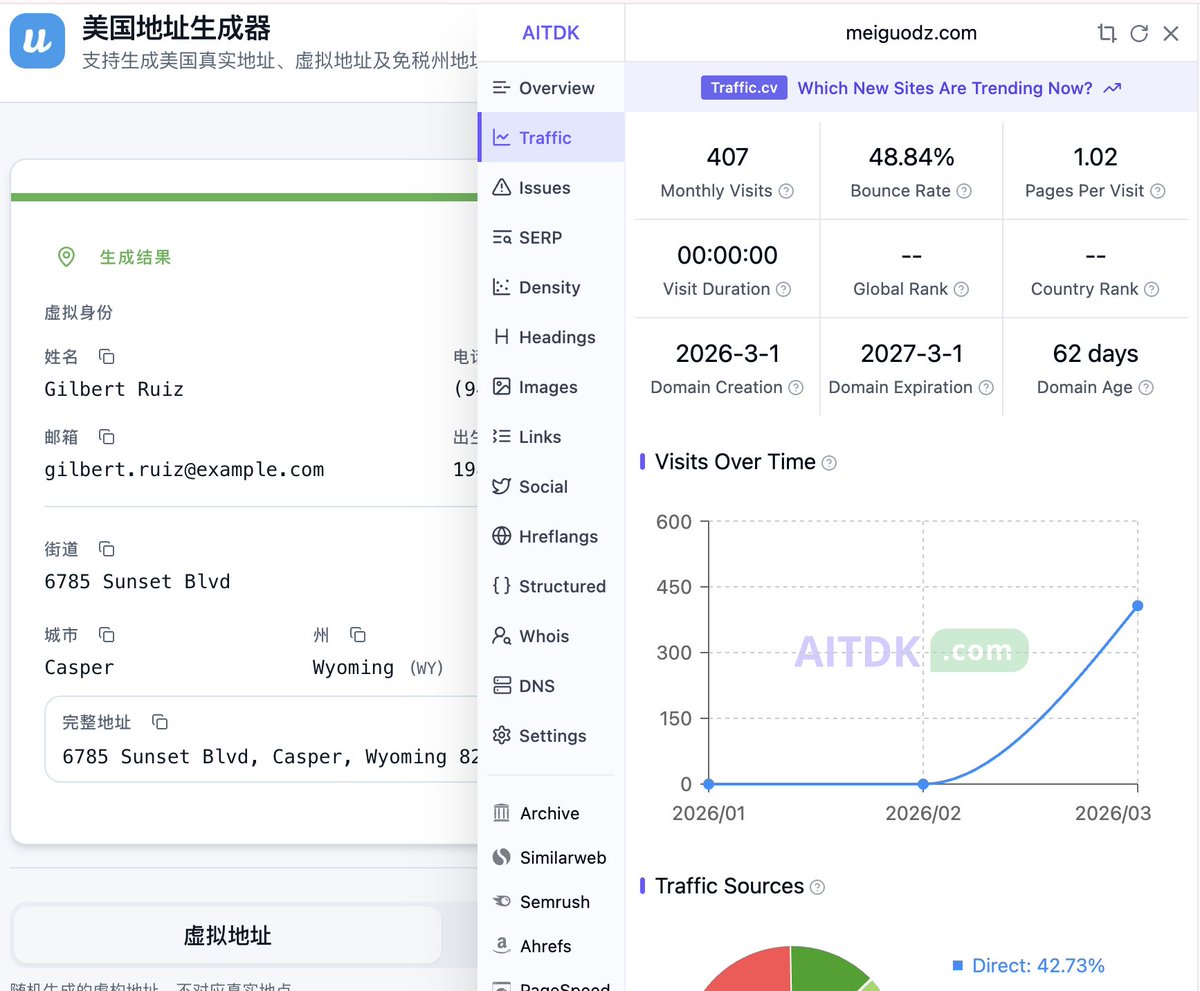Click help icon next to Visit Duration
Image resolution: width=1200 pixels, height=991 pixels.
pos(783,289)
